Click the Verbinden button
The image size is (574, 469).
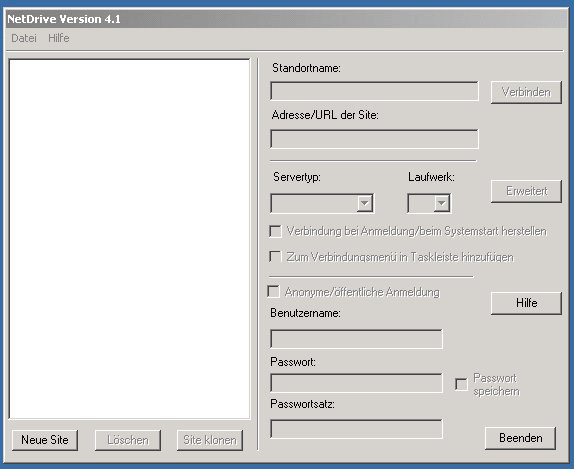pos(526,92)
